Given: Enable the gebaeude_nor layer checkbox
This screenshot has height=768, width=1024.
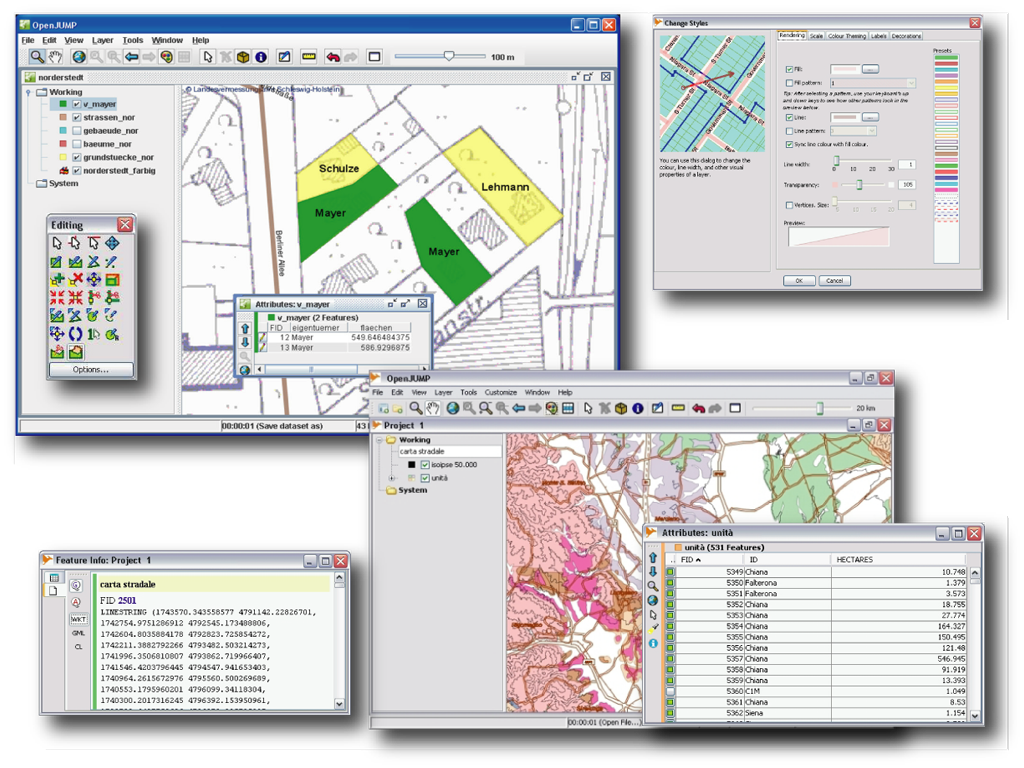Looking at the screenshot, I should pyautogui.click(x=76, y=131).
